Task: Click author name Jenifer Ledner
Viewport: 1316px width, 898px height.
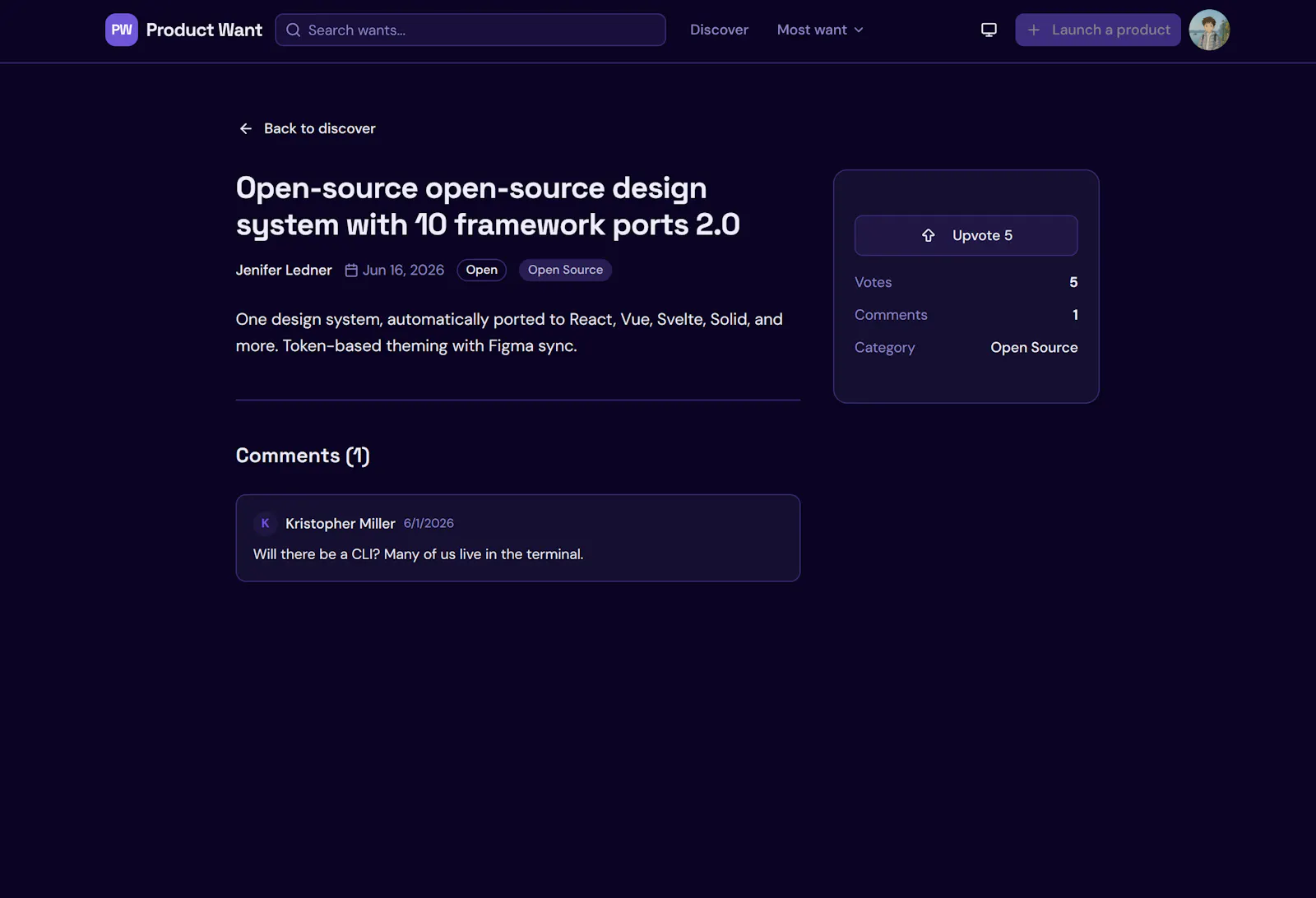Action: coord(284,270)
